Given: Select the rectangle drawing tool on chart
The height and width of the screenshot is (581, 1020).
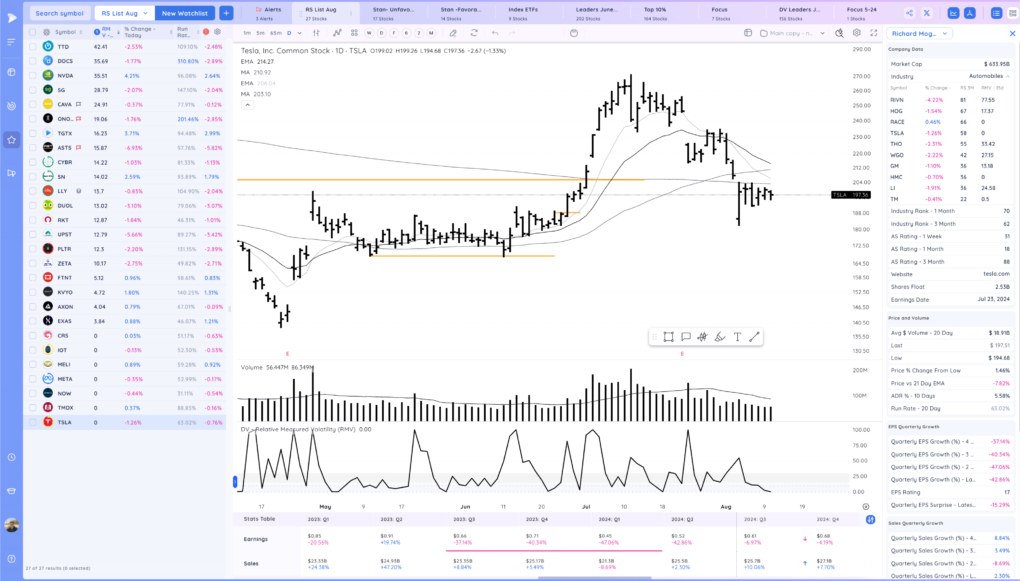Looking at the screenshot, I should click(668, 337).
